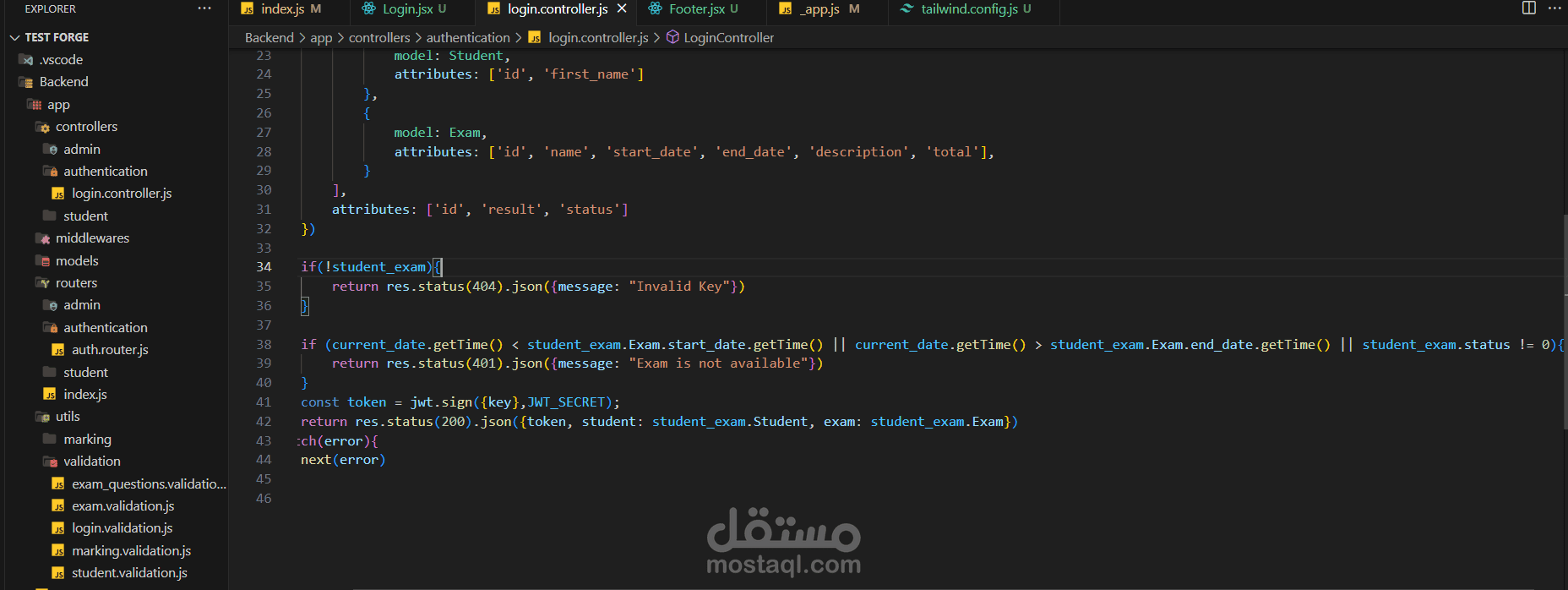1568x590 pixels.
Task: Click authentication folder icon under routers
Action: pos(50,327)
